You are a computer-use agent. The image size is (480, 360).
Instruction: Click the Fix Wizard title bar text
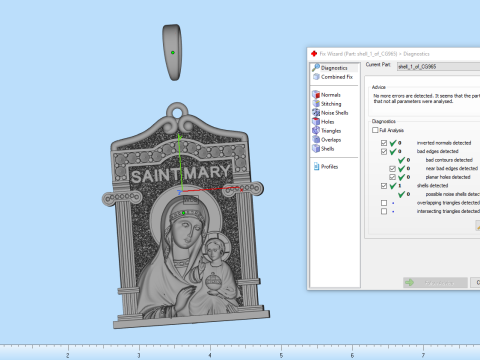(374, 54)
